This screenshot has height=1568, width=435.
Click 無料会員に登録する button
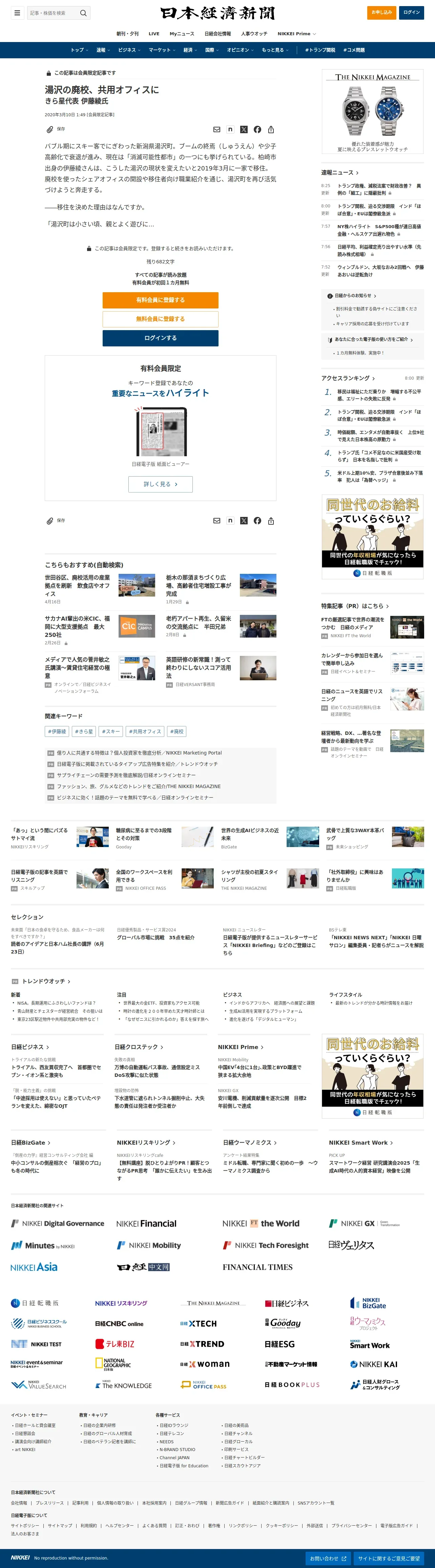tap(160, 319)
